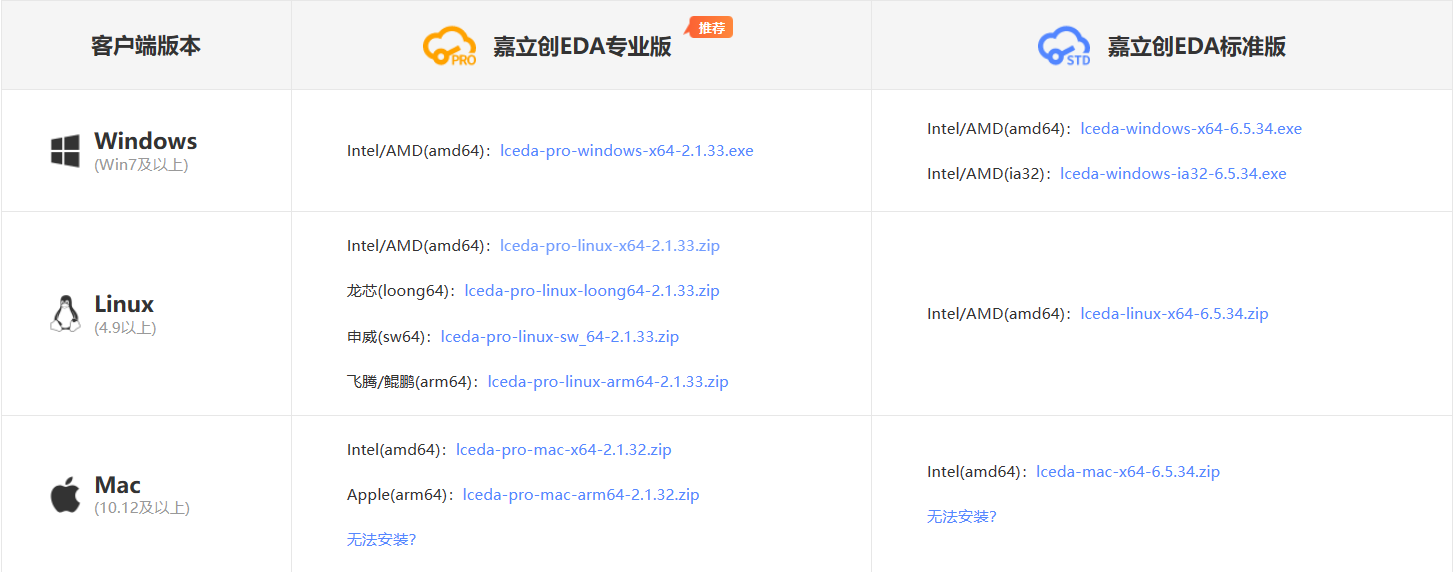Download the loong64 Linux pro zip
1453x572 pixels.
pos(592,291)
